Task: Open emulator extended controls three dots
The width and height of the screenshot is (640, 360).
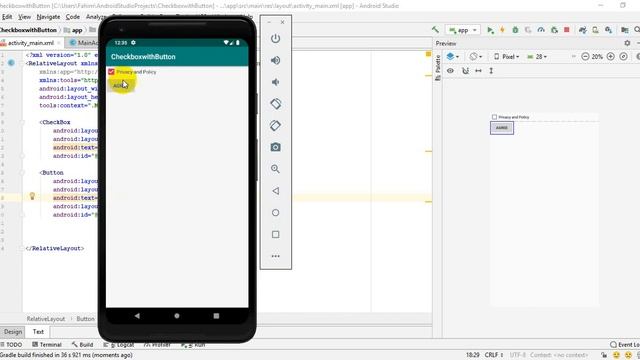Action: [276, 256]
